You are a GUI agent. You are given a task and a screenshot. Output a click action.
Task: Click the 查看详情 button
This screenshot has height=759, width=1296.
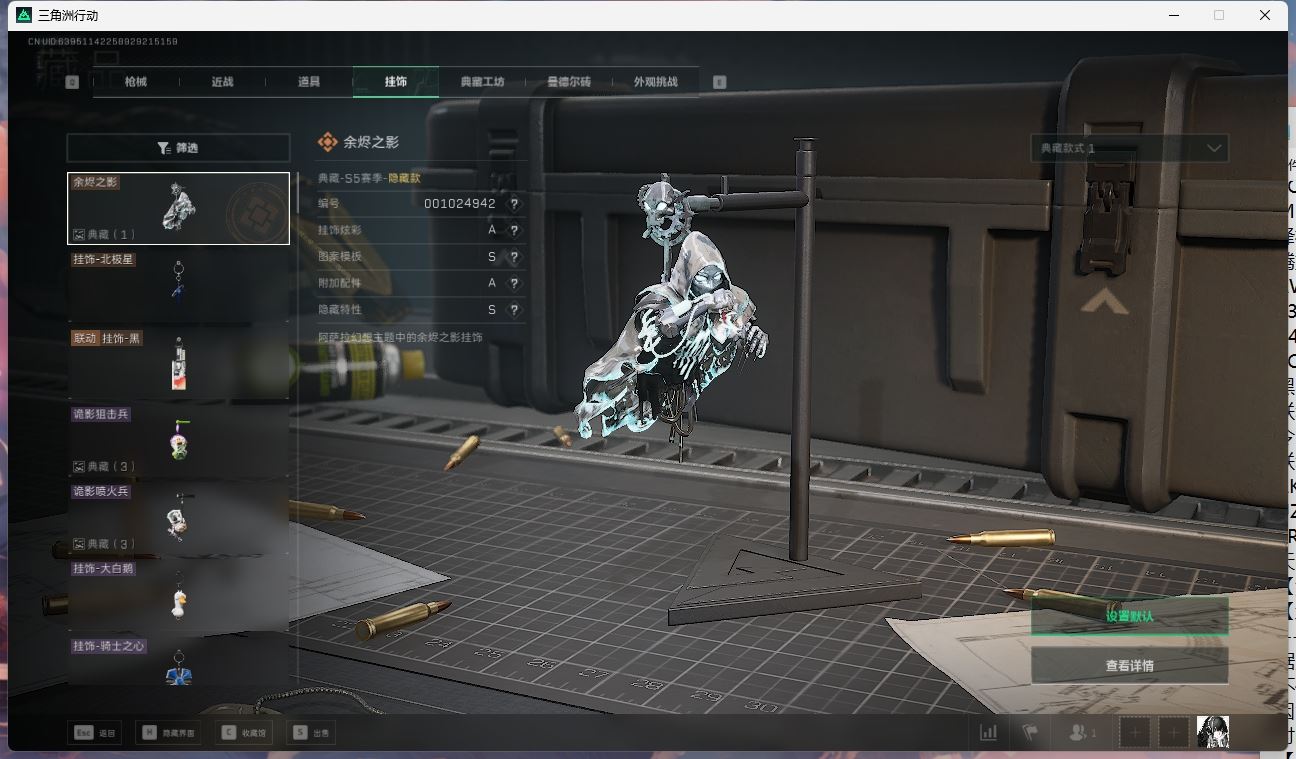click(x=1129, y=665)
